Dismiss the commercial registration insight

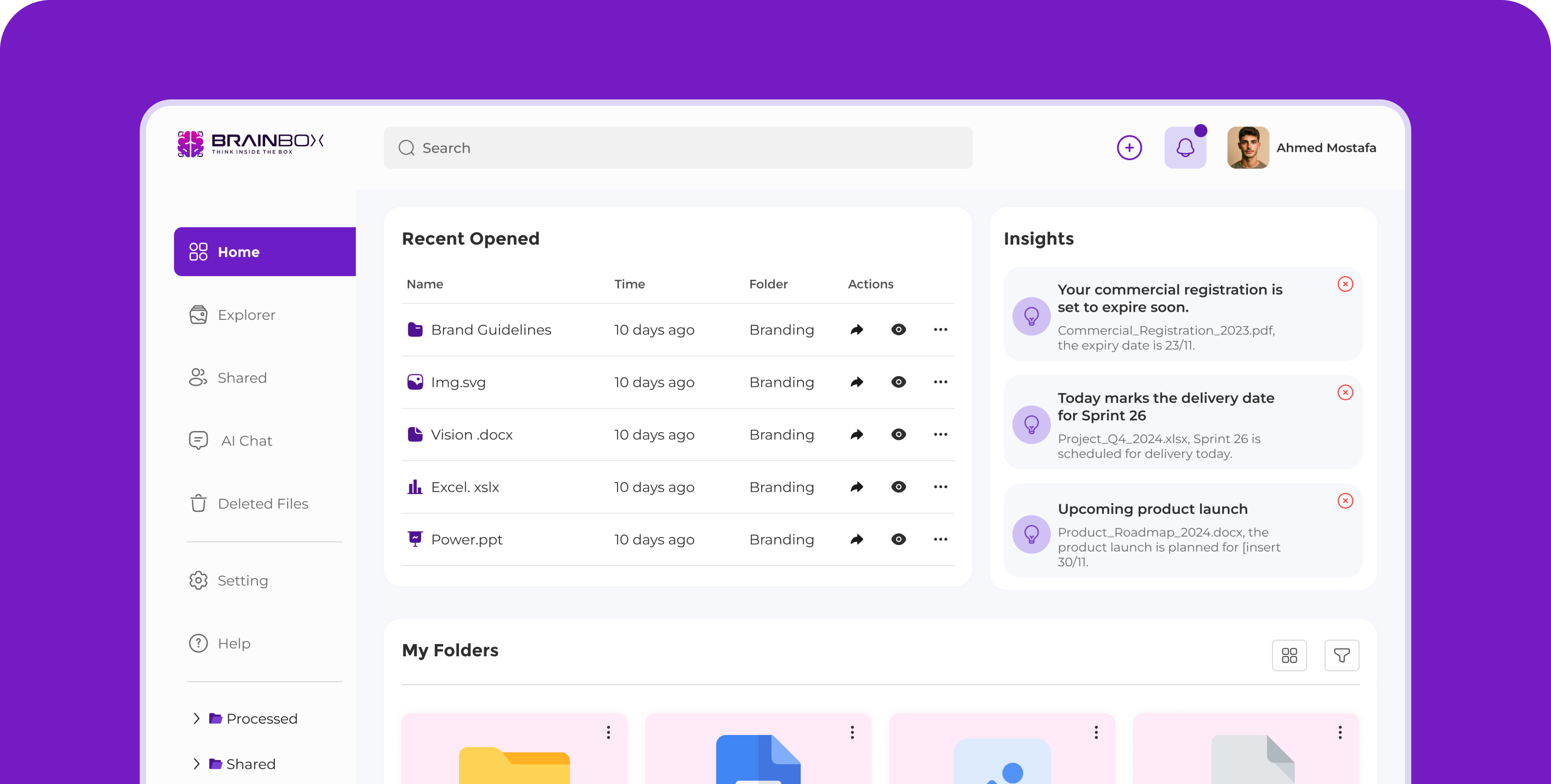point(1345,284)
